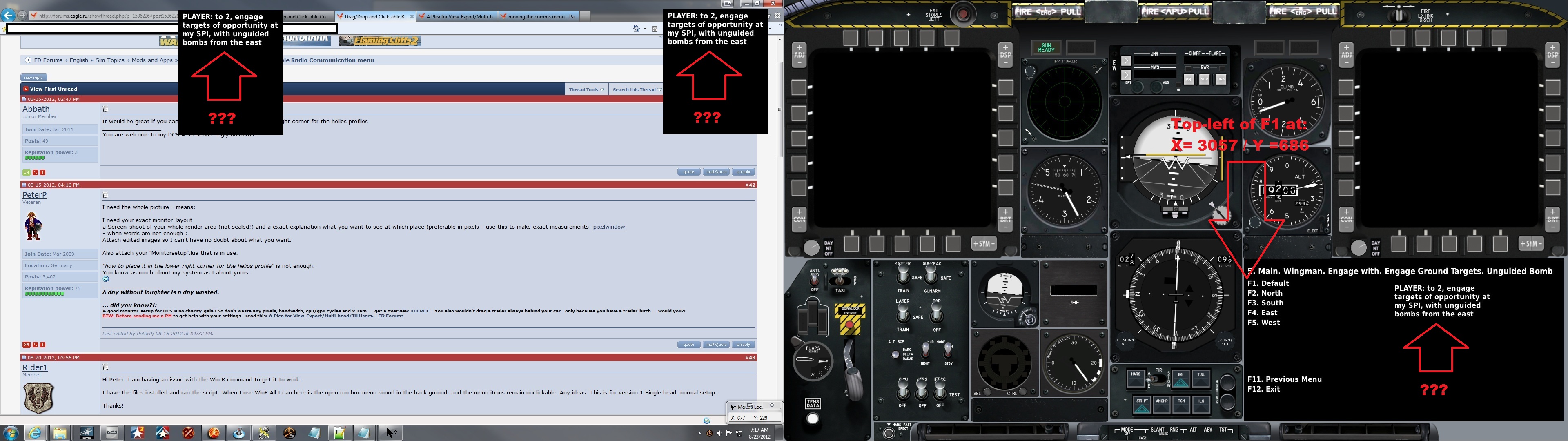This screenshot has width=1568, height=441.
Task: Launch the BMS icon in the taskbar
Action: 87,433
